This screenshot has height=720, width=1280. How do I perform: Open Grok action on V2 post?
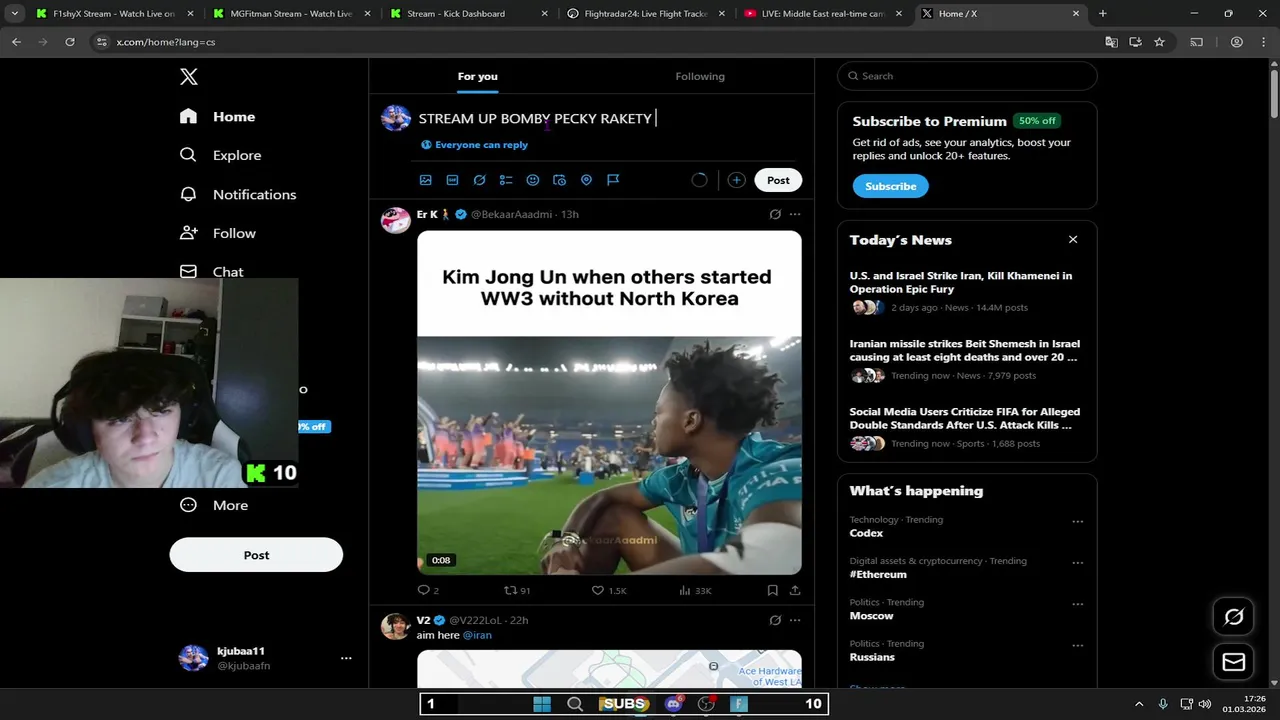[775, 620]
